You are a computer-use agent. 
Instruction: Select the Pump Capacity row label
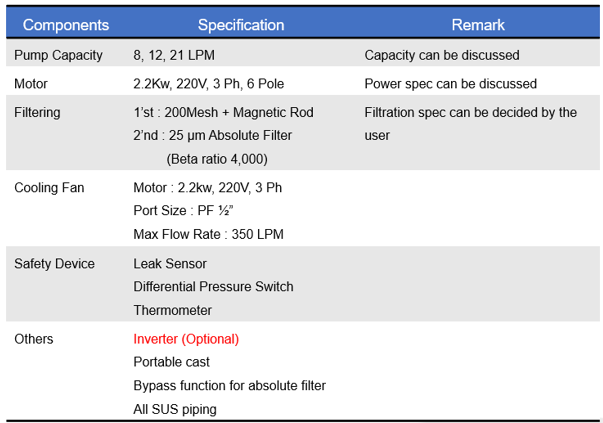pos(58,55)
